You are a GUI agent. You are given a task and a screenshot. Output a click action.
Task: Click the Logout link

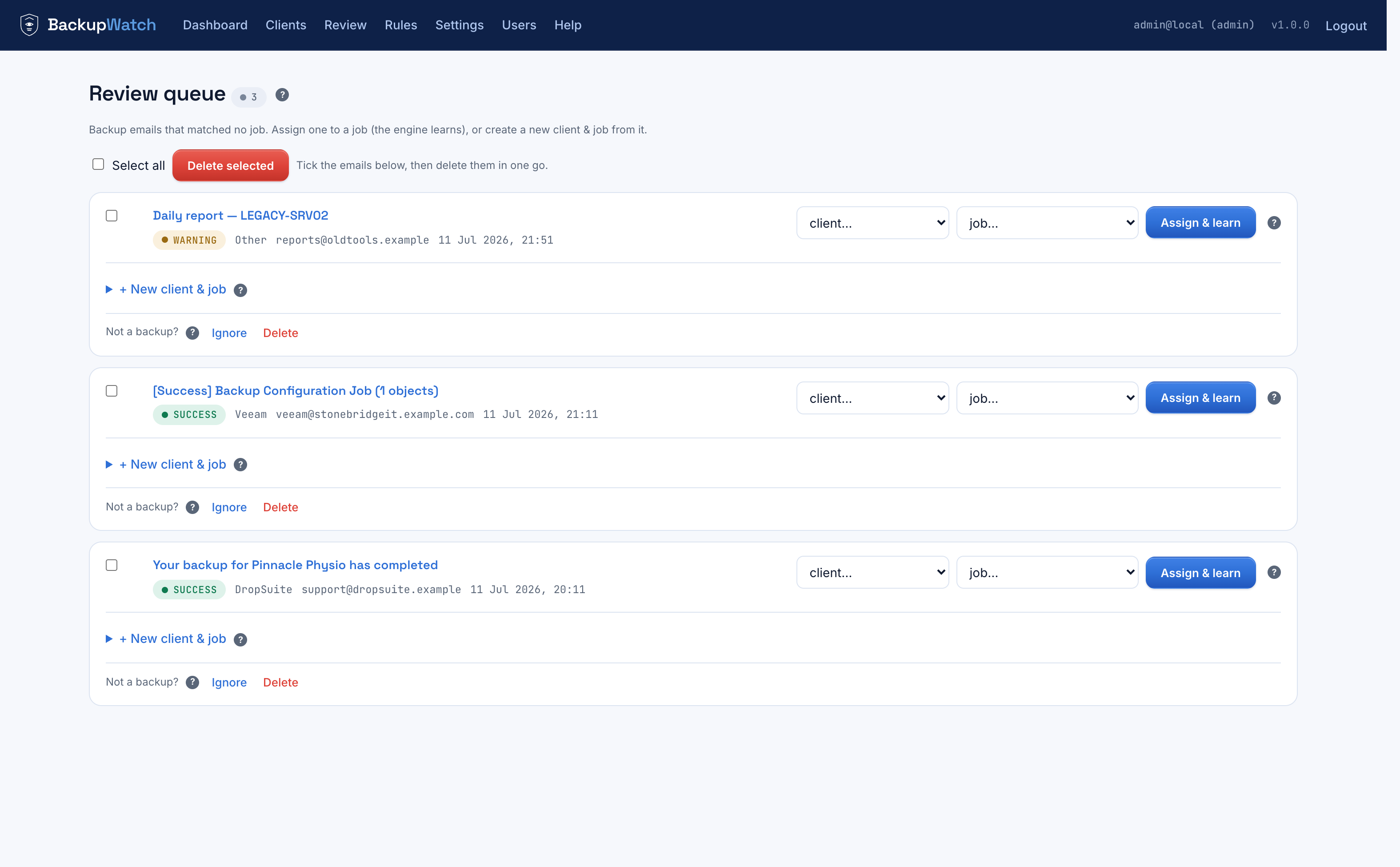[1346, 26]
